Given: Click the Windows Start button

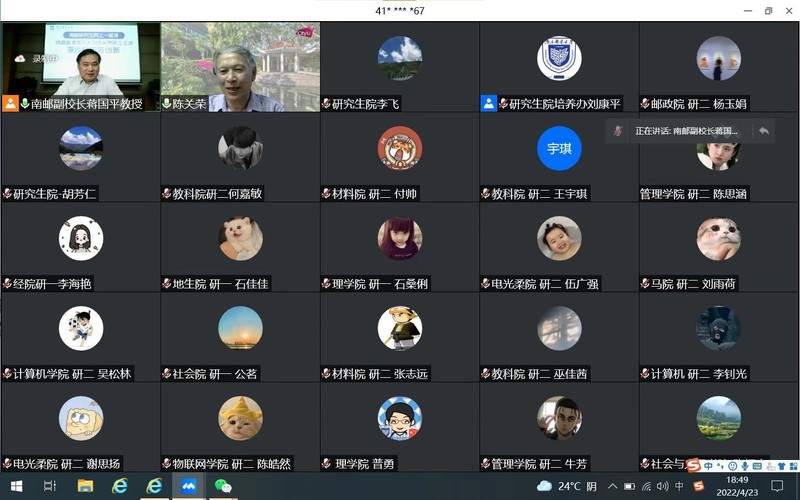Looking at the screenshot, I should click(15, 486).
